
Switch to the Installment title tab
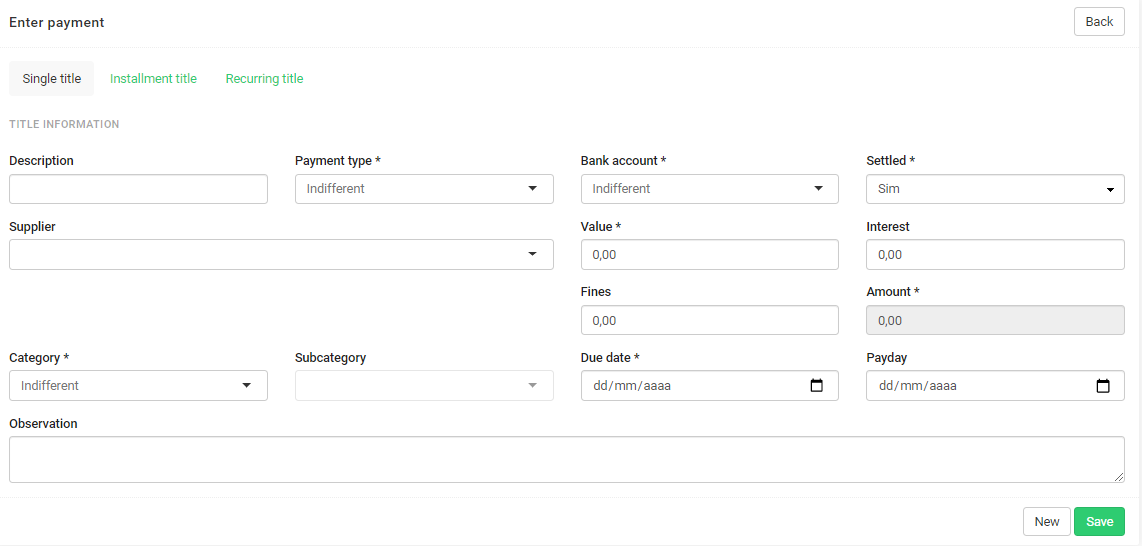tap(153, 79)
